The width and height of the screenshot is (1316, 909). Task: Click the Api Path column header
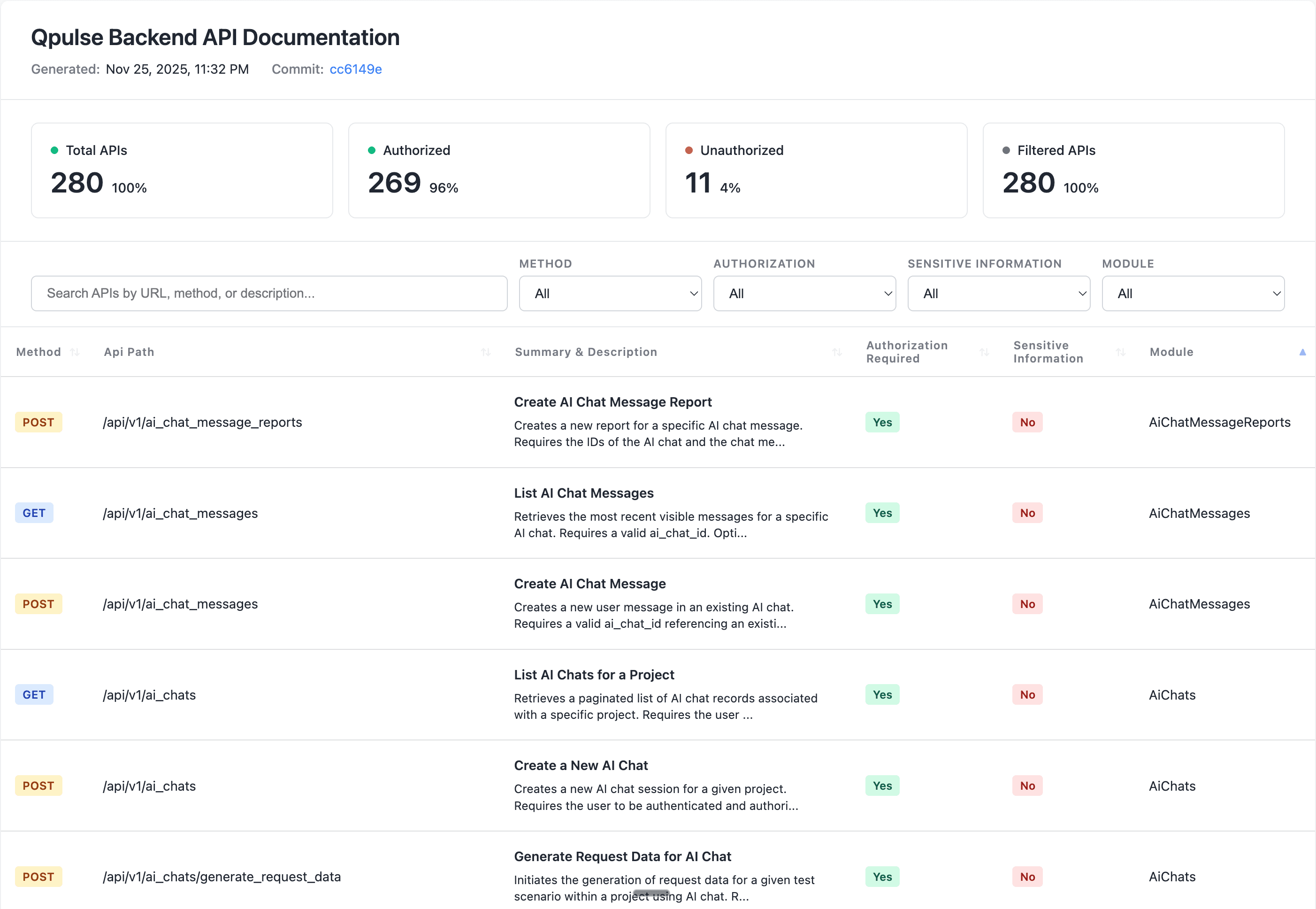[x=129, y=352]
